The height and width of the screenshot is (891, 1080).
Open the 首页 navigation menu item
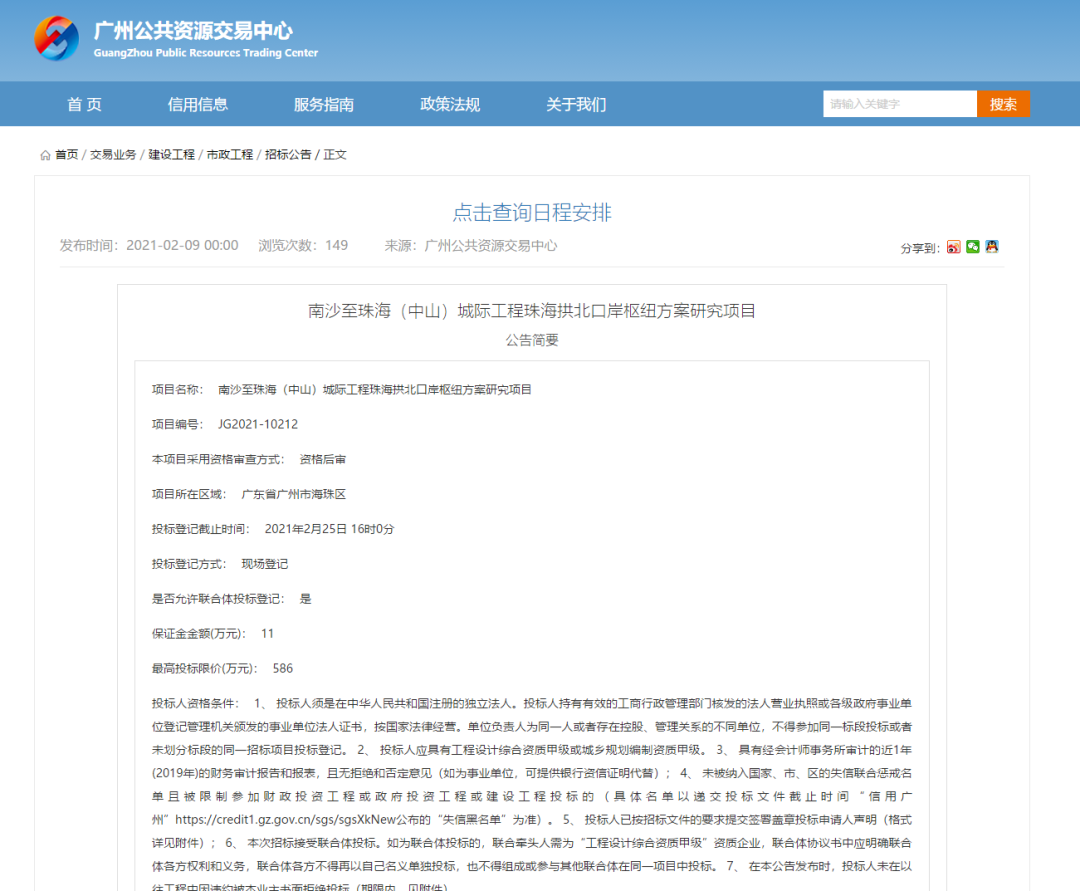tap(84, 104)
